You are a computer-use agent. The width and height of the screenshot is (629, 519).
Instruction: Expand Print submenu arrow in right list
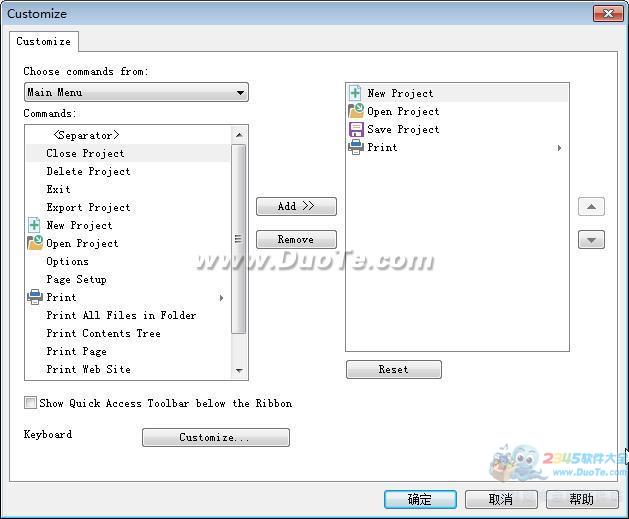[x=559, y=148]
